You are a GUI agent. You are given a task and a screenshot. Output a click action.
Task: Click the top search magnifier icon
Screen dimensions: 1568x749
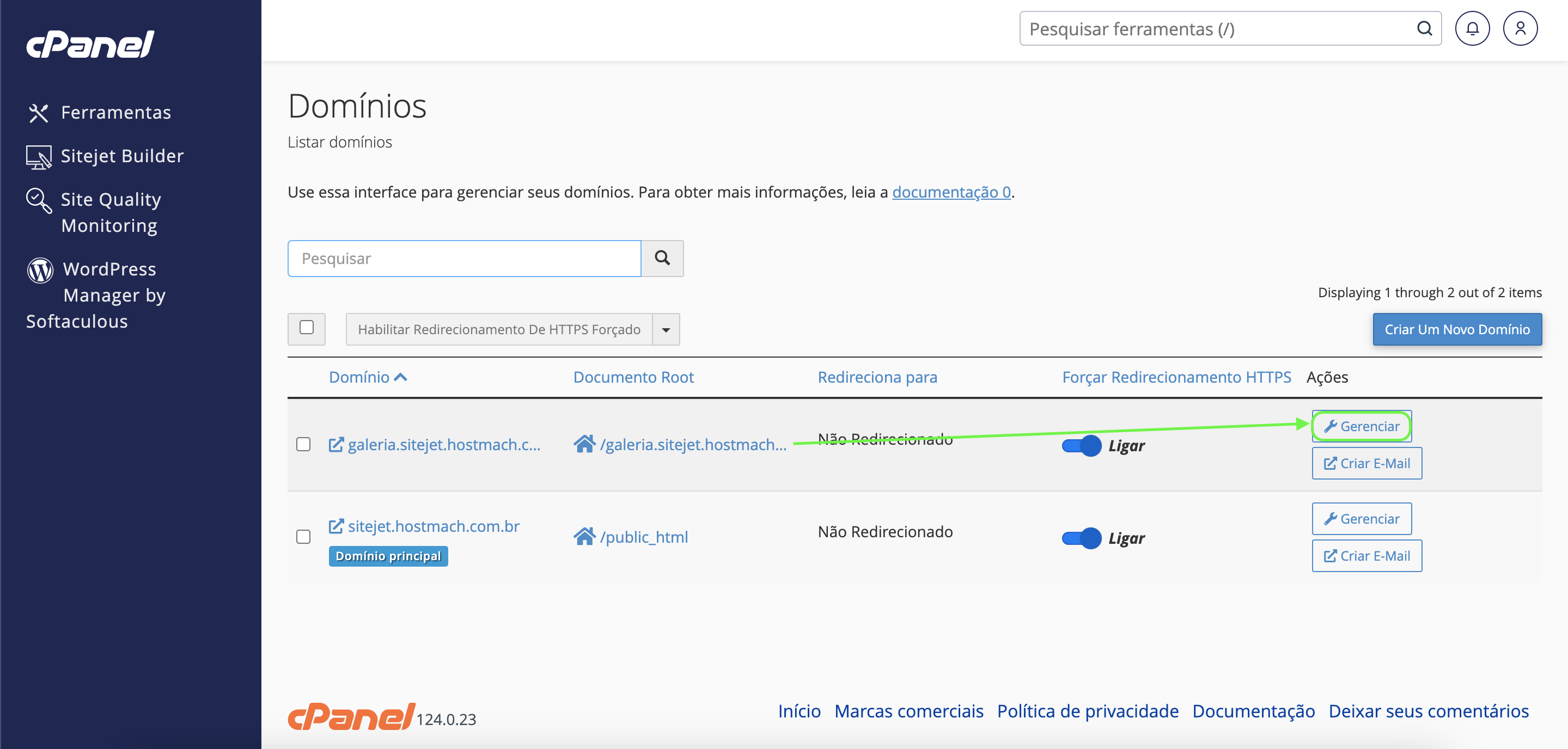click(1424, 29)
